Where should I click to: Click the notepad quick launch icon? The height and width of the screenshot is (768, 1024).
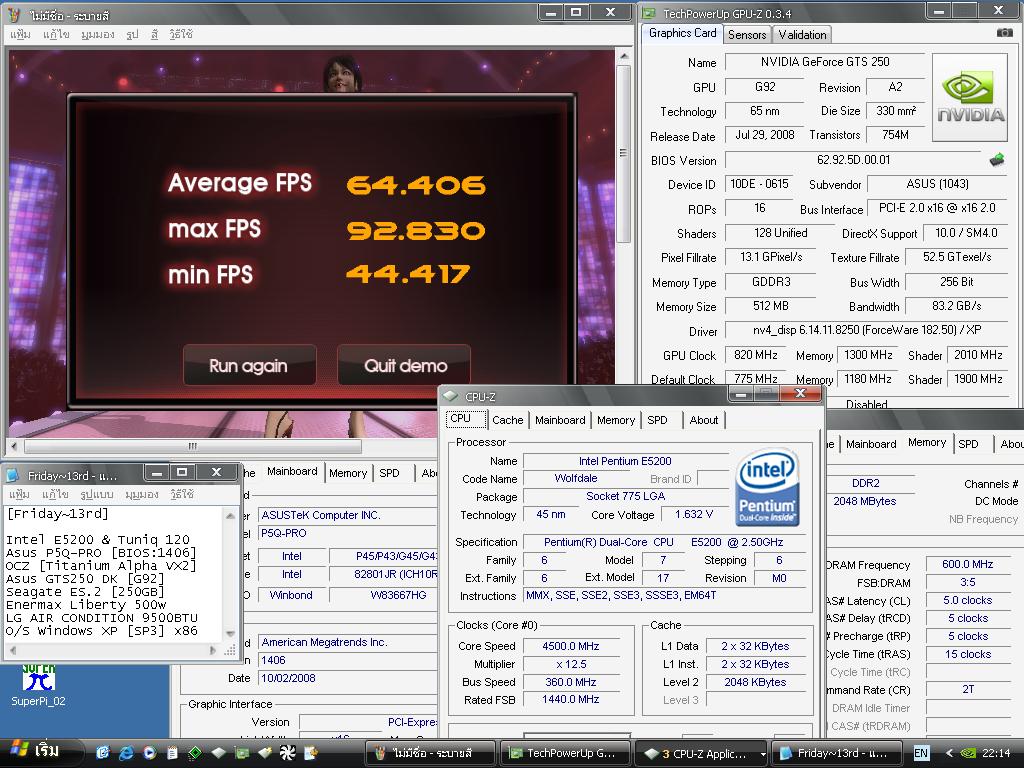[172, 753]
